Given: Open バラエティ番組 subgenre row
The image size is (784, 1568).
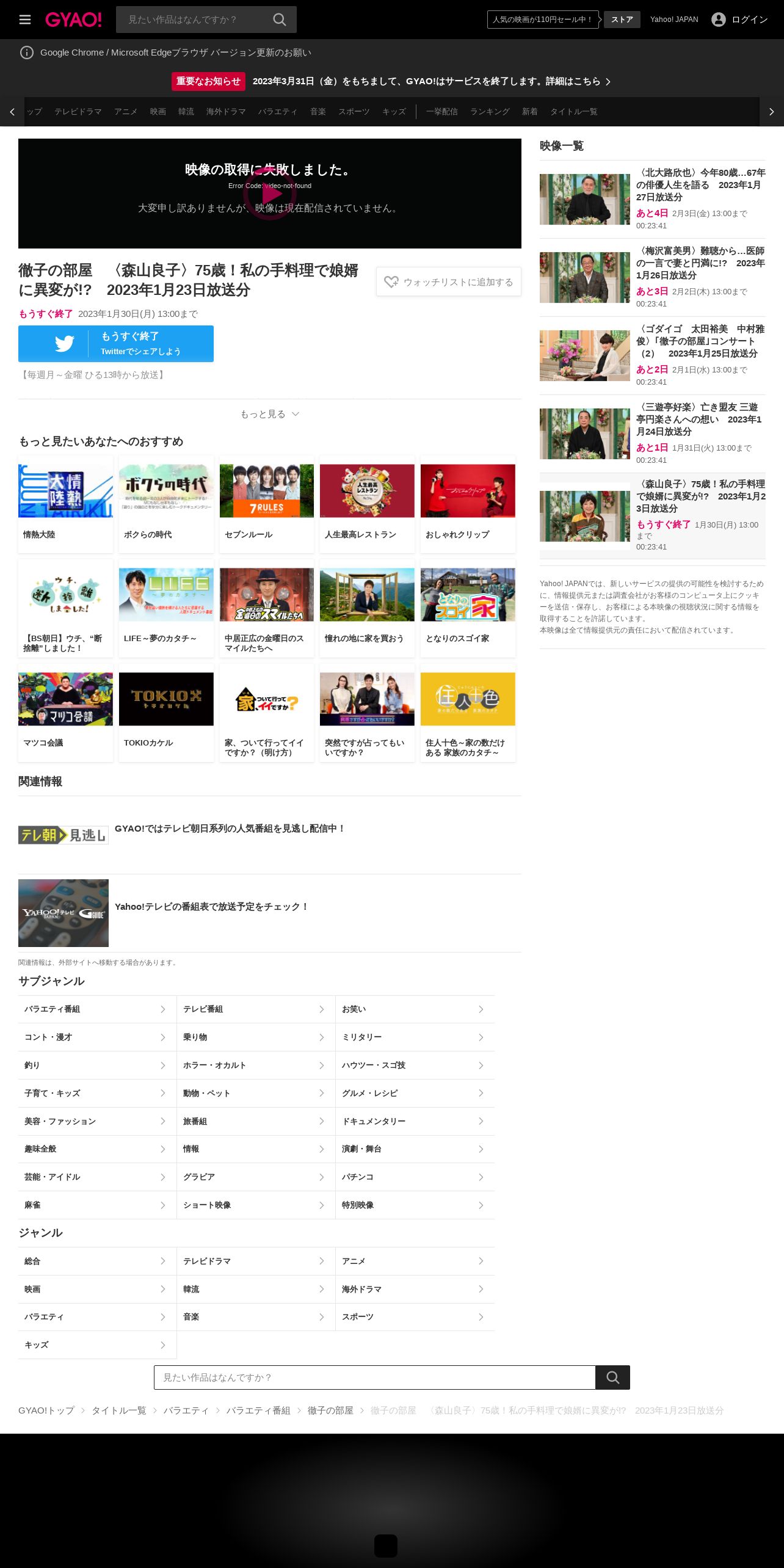Looking at the screenshot, I should click(x=97, y=1009).
